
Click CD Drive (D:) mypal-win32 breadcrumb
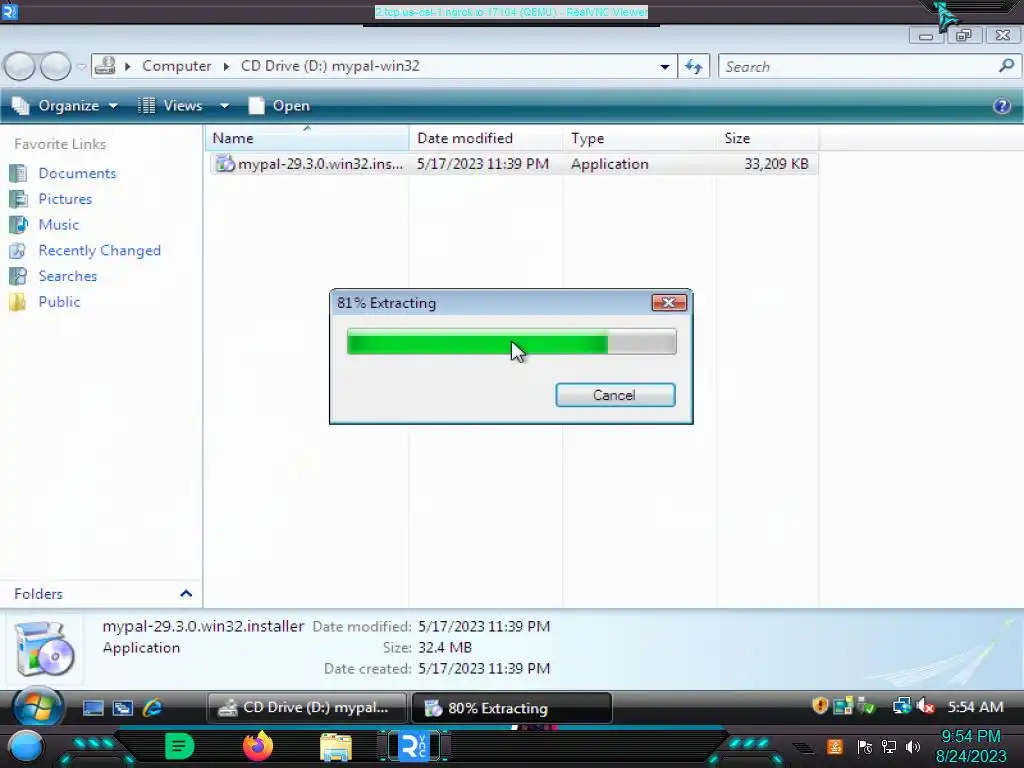(x=330, y=66)
